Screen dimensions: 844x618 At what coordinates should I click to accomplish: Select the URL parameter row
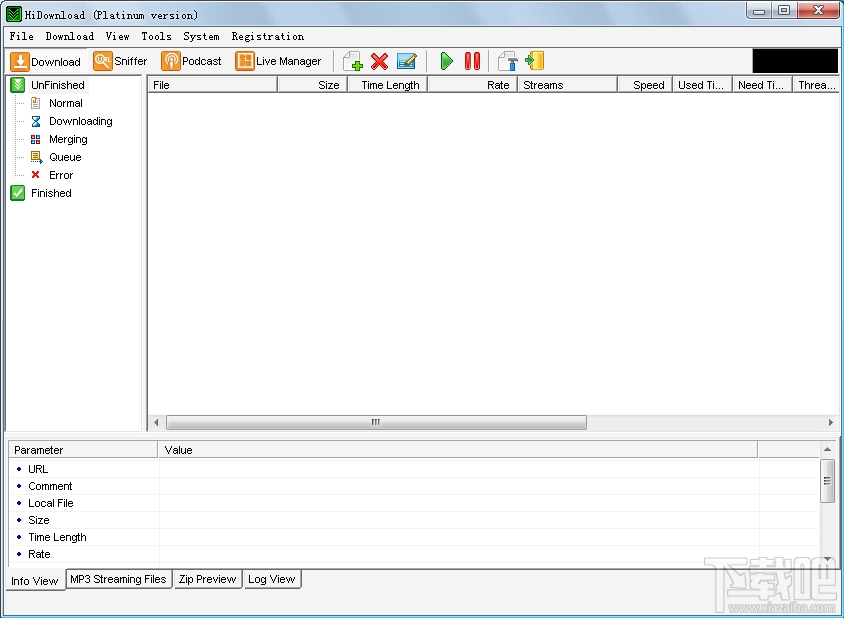pyautogui.click(x=413, y=469)
